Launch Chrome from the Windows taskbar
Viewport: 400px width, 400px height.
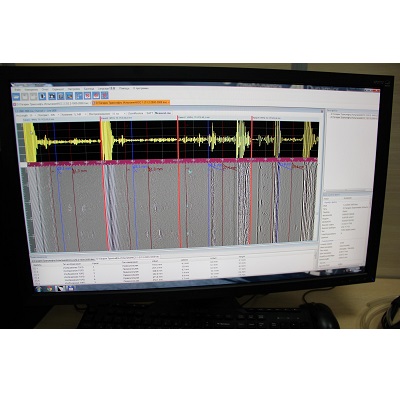pyautogui.click(x=50, y=288)
